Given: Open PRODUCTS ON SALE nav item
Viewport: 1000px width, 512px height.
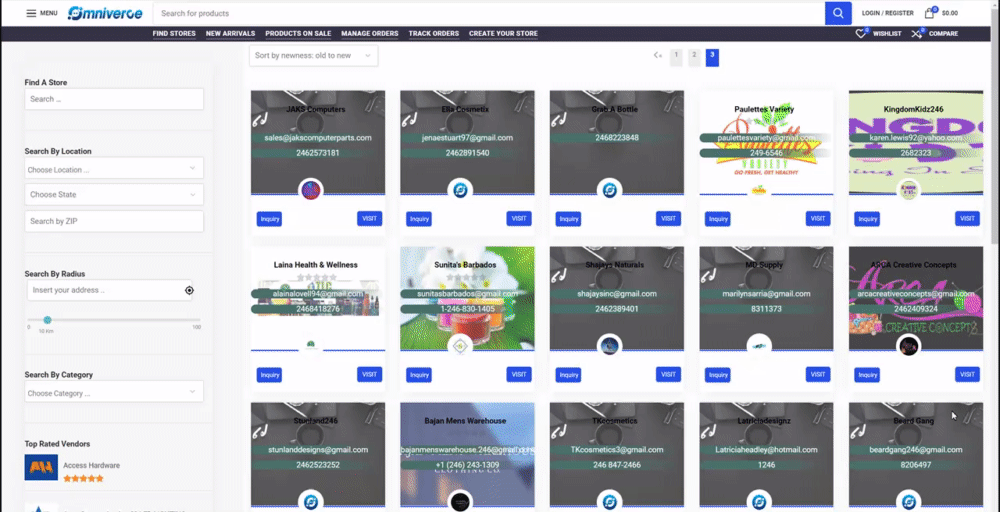Looking at the screenshot, I should pyautogui.click(x=298, y=34).
